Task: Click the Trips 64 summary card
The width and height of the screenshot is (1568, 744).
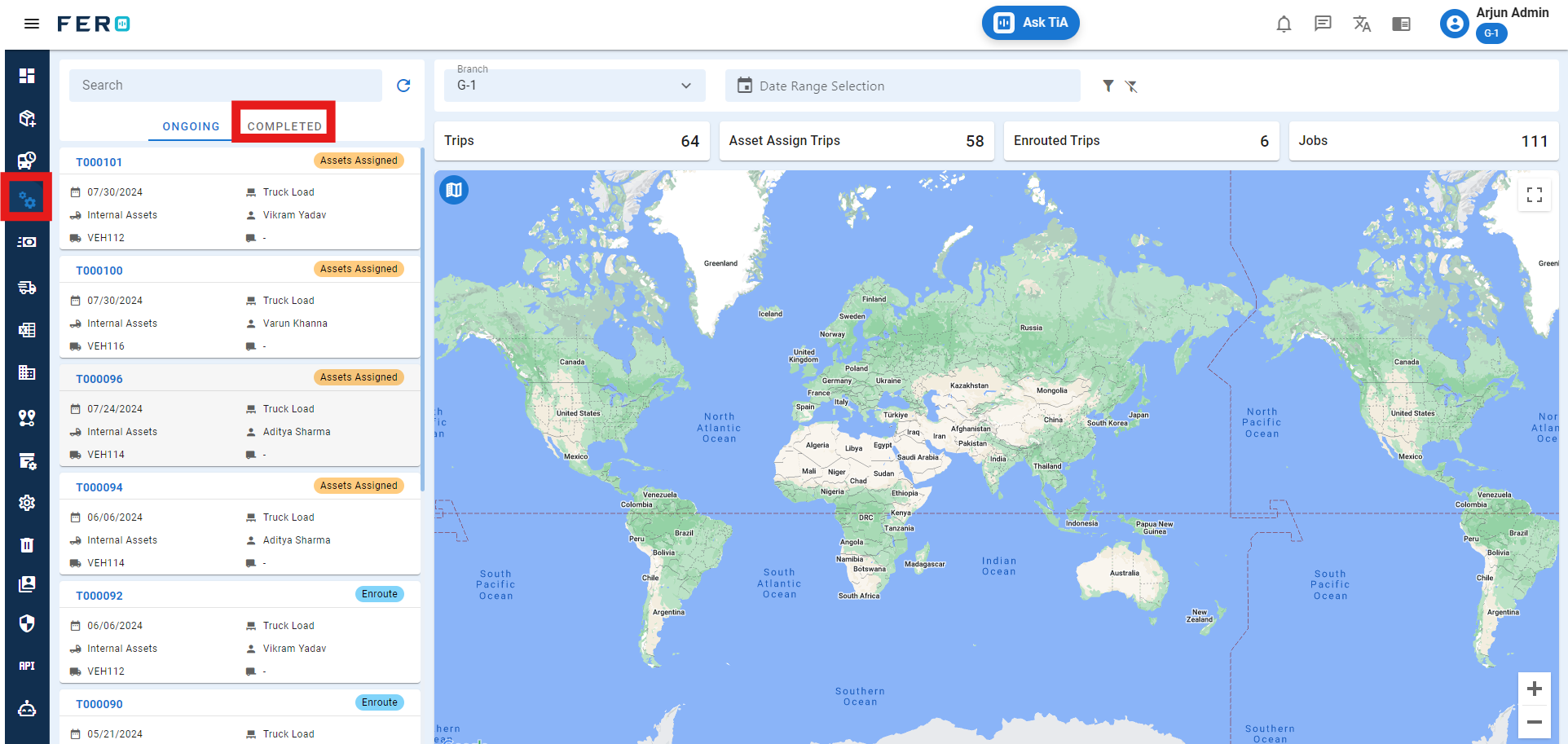Action: point(572,141)
